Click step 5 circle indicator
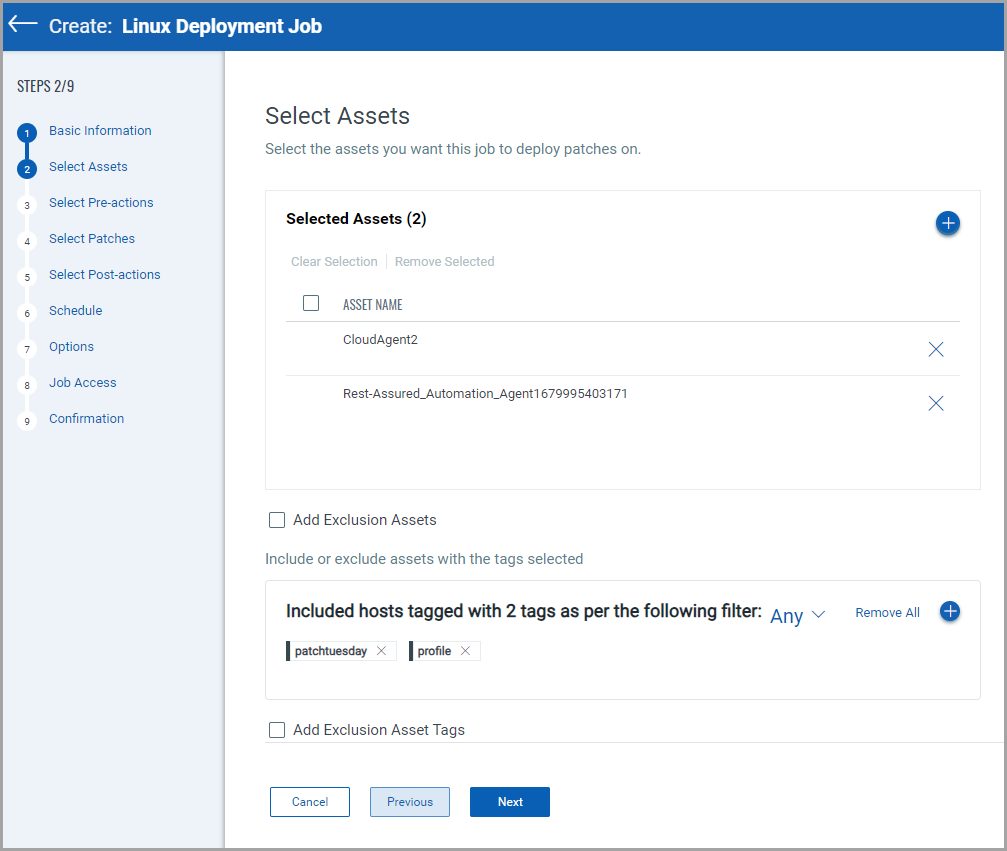1007x851 pixels. [27, 277]
